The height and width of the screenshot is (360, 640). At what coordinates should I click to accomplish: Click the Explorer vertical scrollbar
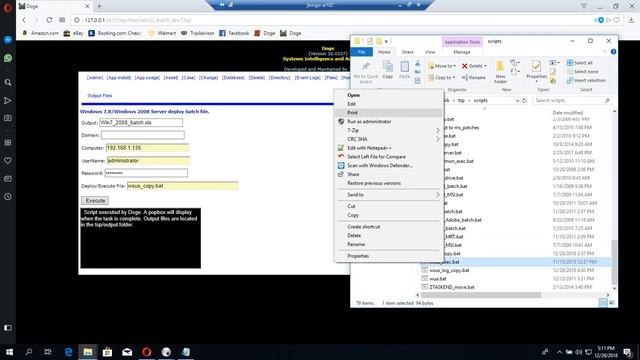(614, 261)
